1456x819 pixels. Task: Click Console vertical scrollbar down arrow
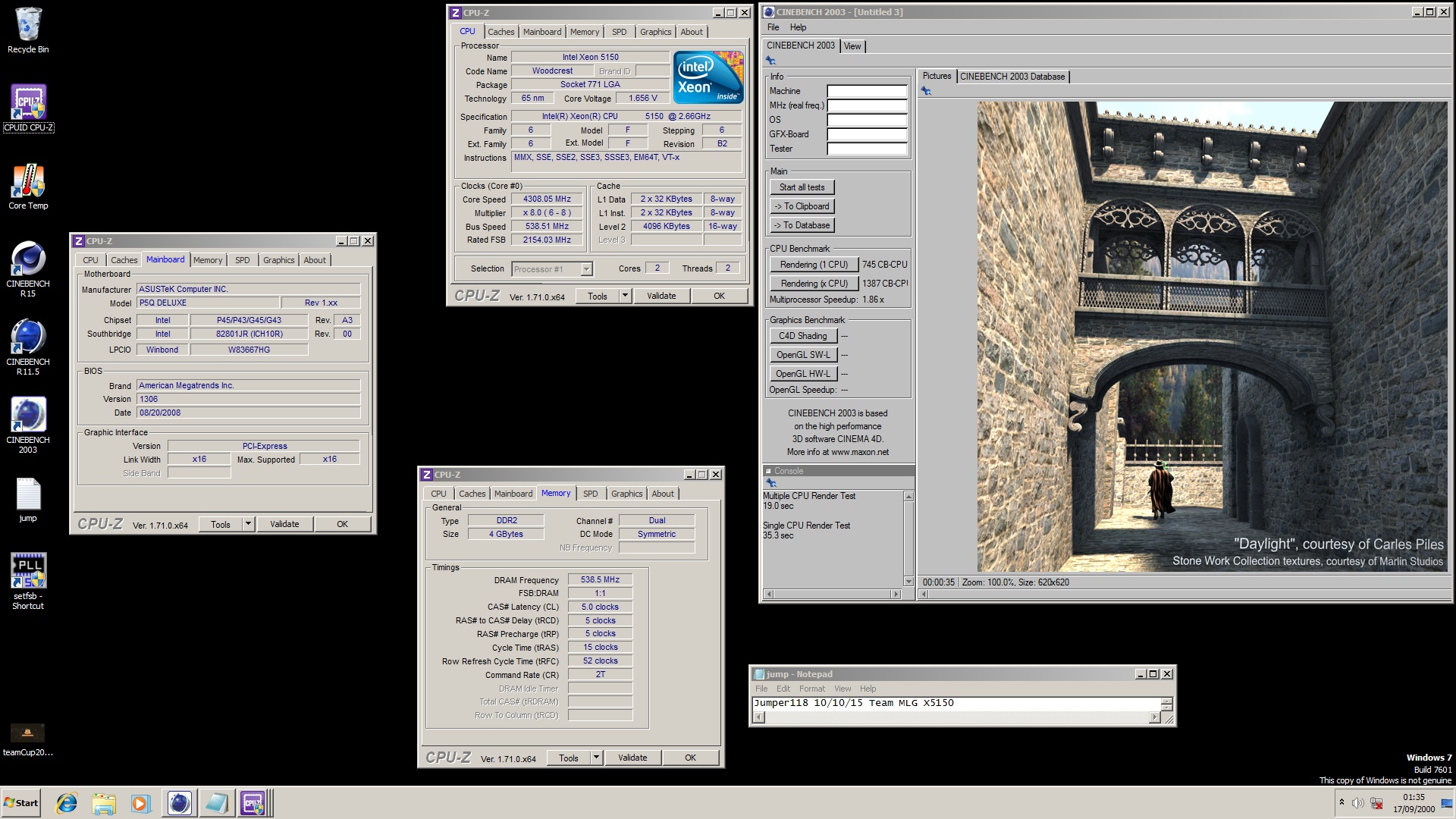pyautogui.click(x=908, y=582)
